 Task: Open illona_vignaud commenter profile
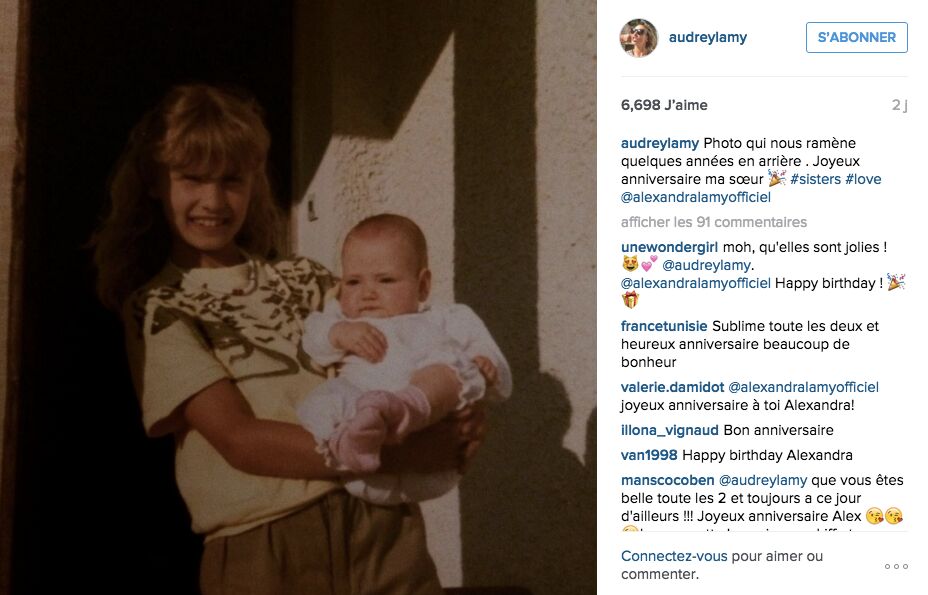[x=669, y=430]
